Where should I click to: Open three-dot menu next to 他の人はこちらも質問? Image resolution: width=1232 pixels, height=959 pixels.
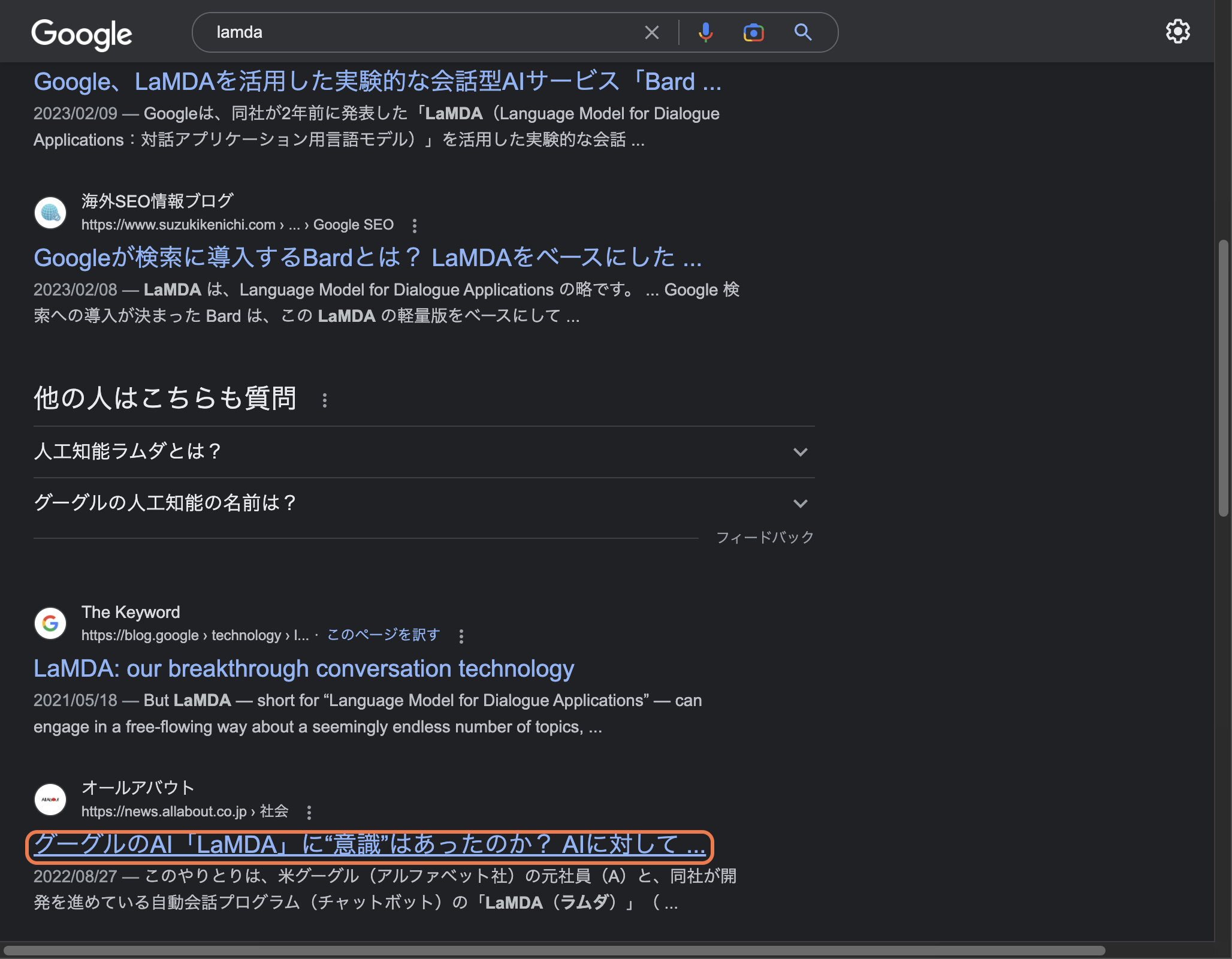click(x=325, y=400)
